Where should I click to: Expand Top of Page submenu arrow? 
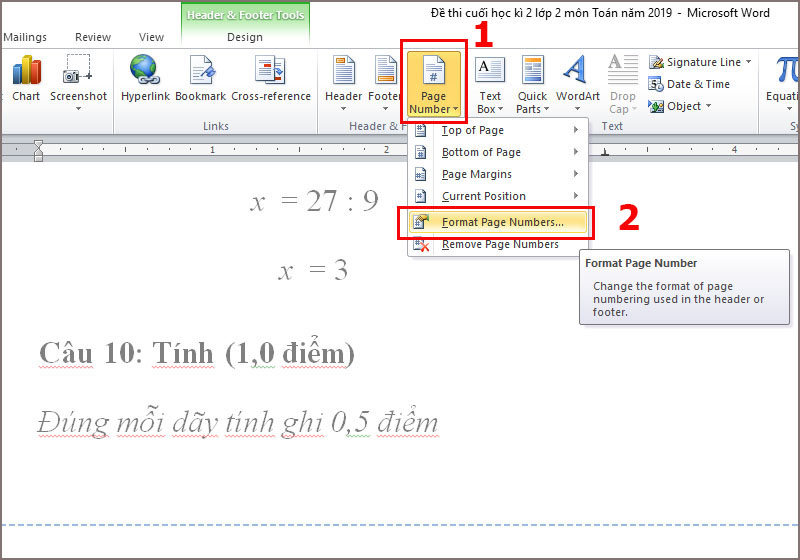pos(576,130)
